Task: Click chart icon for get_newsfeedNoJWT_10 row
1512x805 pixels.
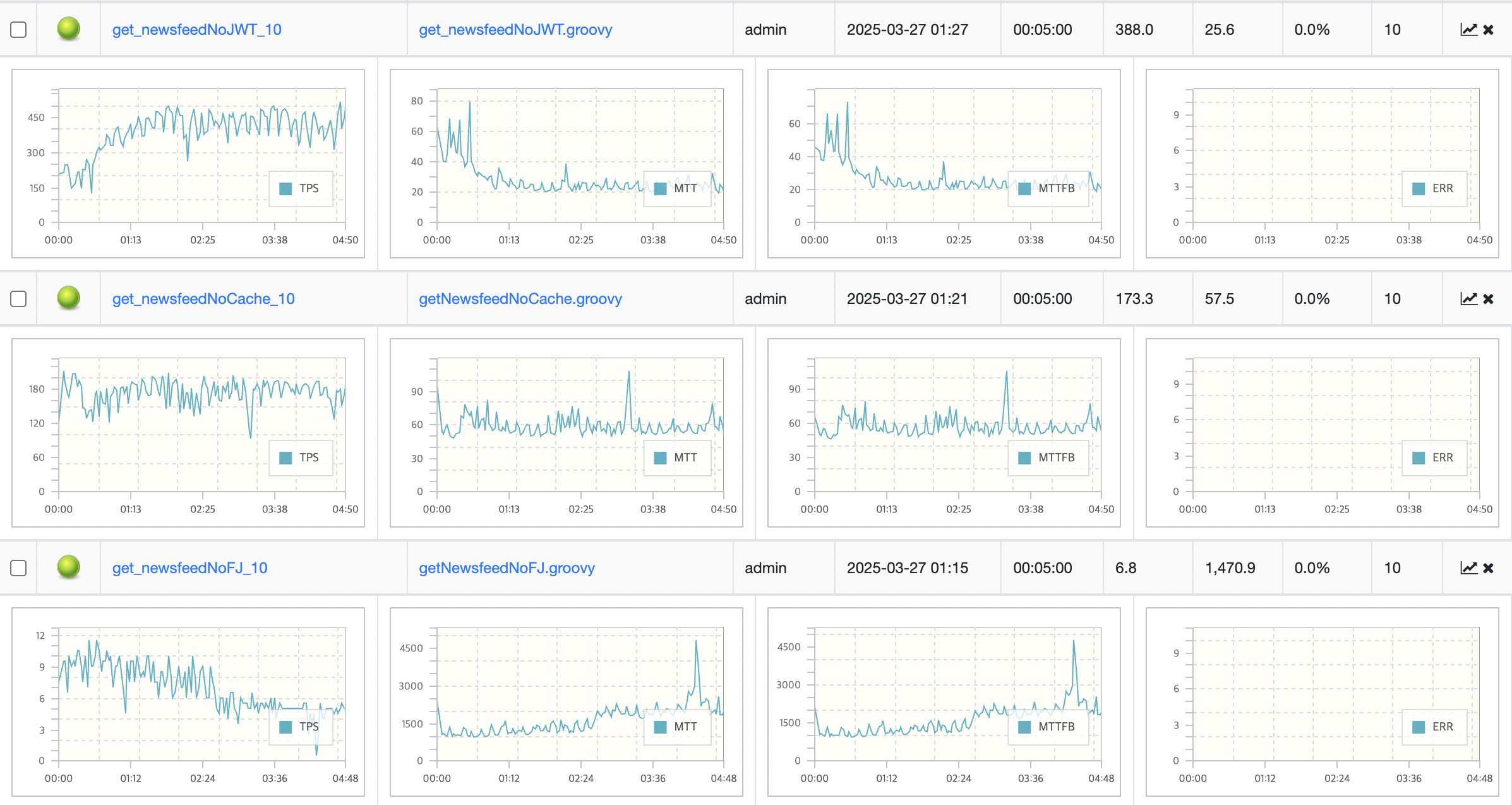Action: tap(1468, 30)
